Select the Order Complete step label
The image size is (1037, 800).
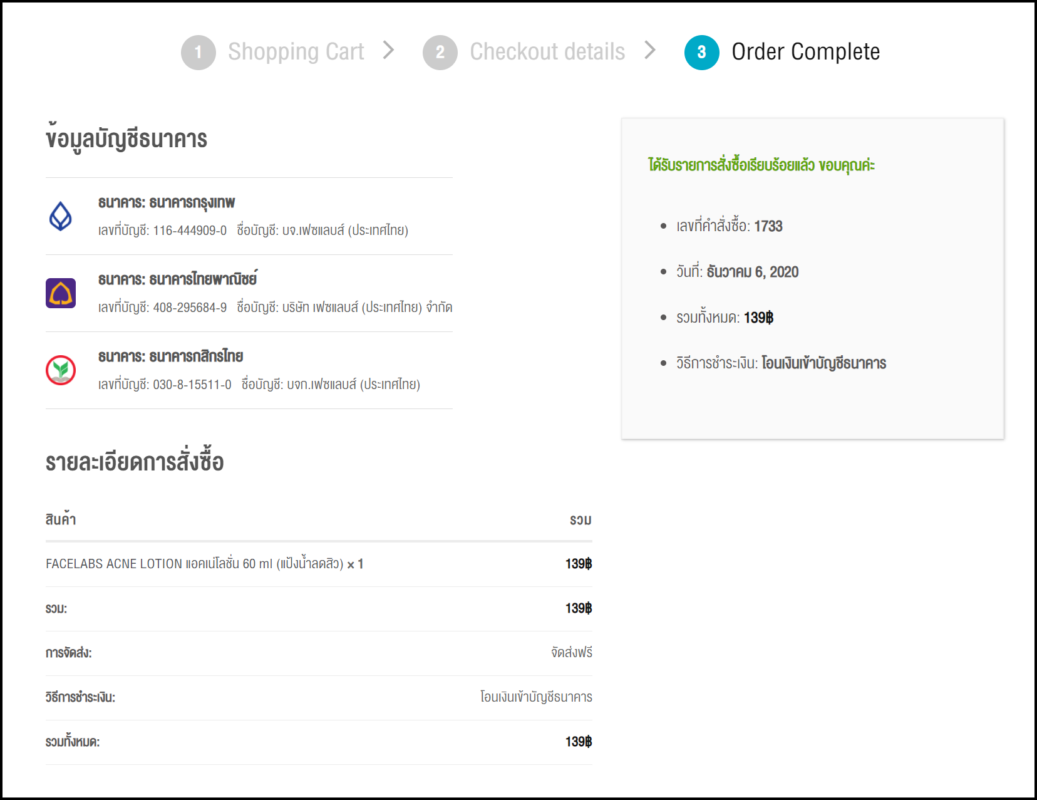(x=806, y=52)
